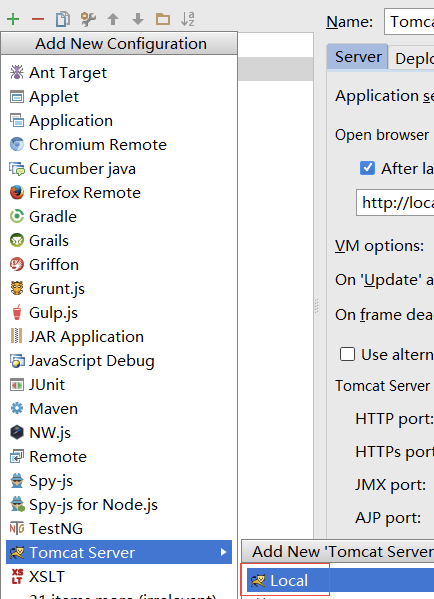
Task: Select the Ant Target bug icon
Action: click(x=17, y=72)
